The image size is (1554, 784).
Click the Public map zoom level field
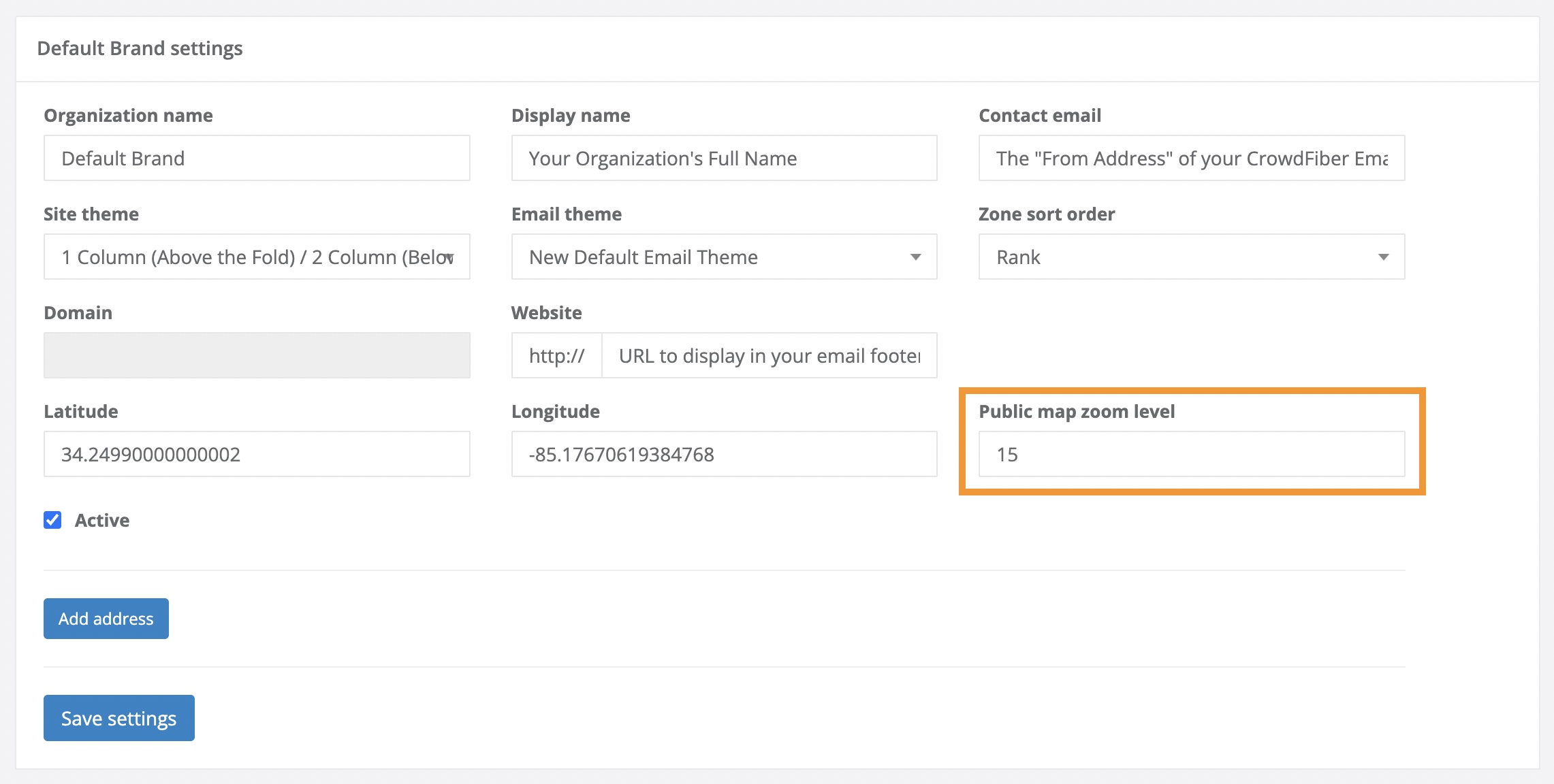(x=1190, y=454)
